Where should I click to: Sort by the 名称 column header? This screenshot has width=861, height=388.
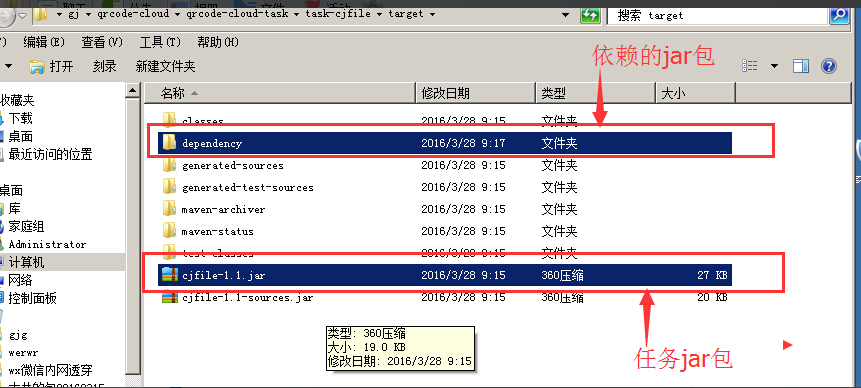point(279,93)
